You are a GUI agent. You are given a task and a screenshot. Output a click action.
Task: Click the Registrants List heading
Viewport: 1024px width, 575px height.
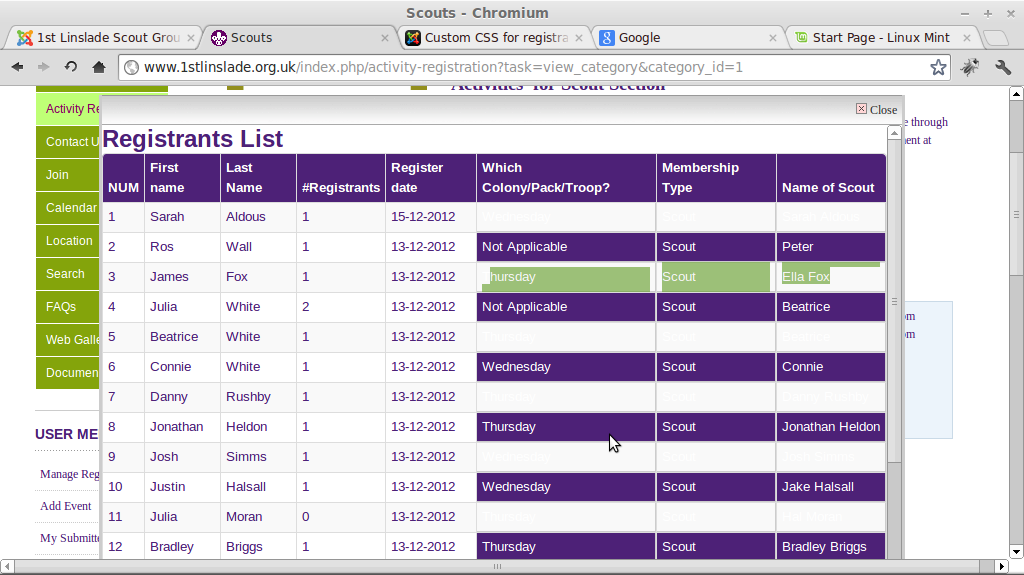193,139
